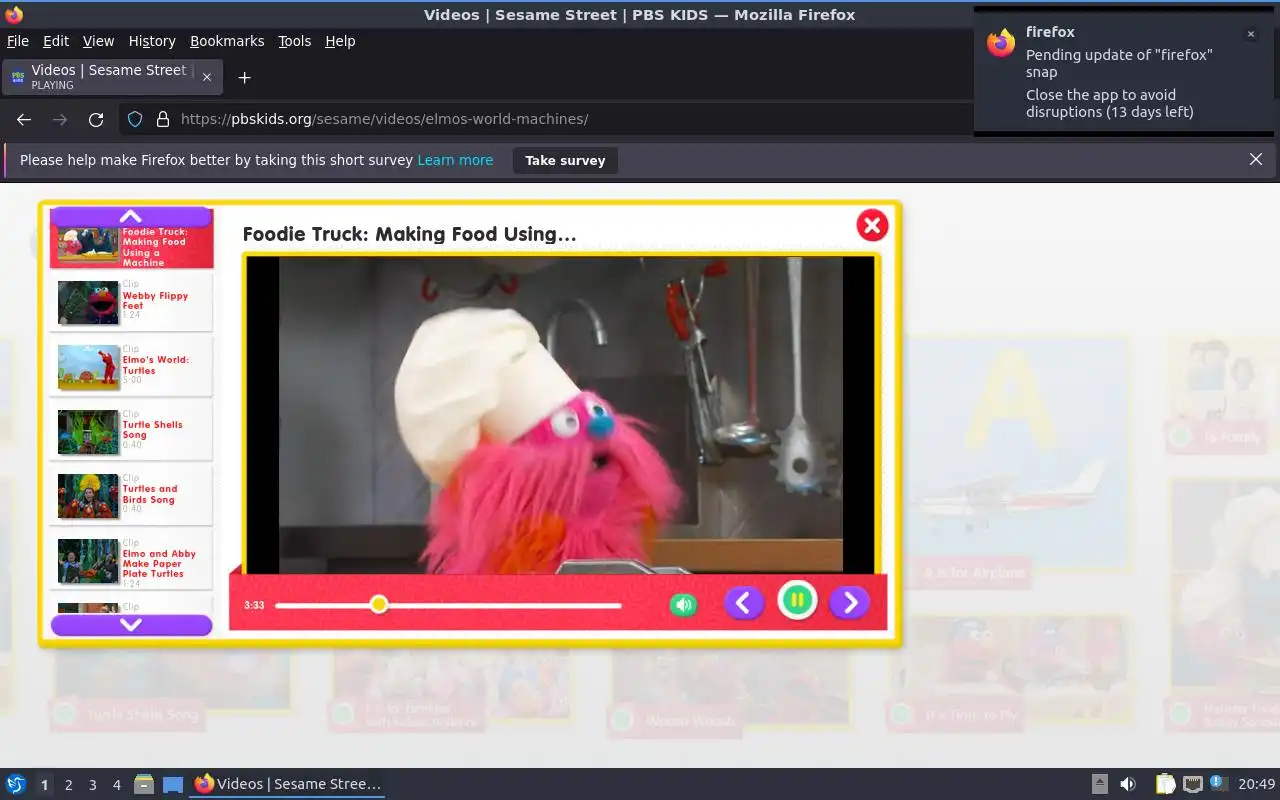Open the Help menu

[340, 41]
